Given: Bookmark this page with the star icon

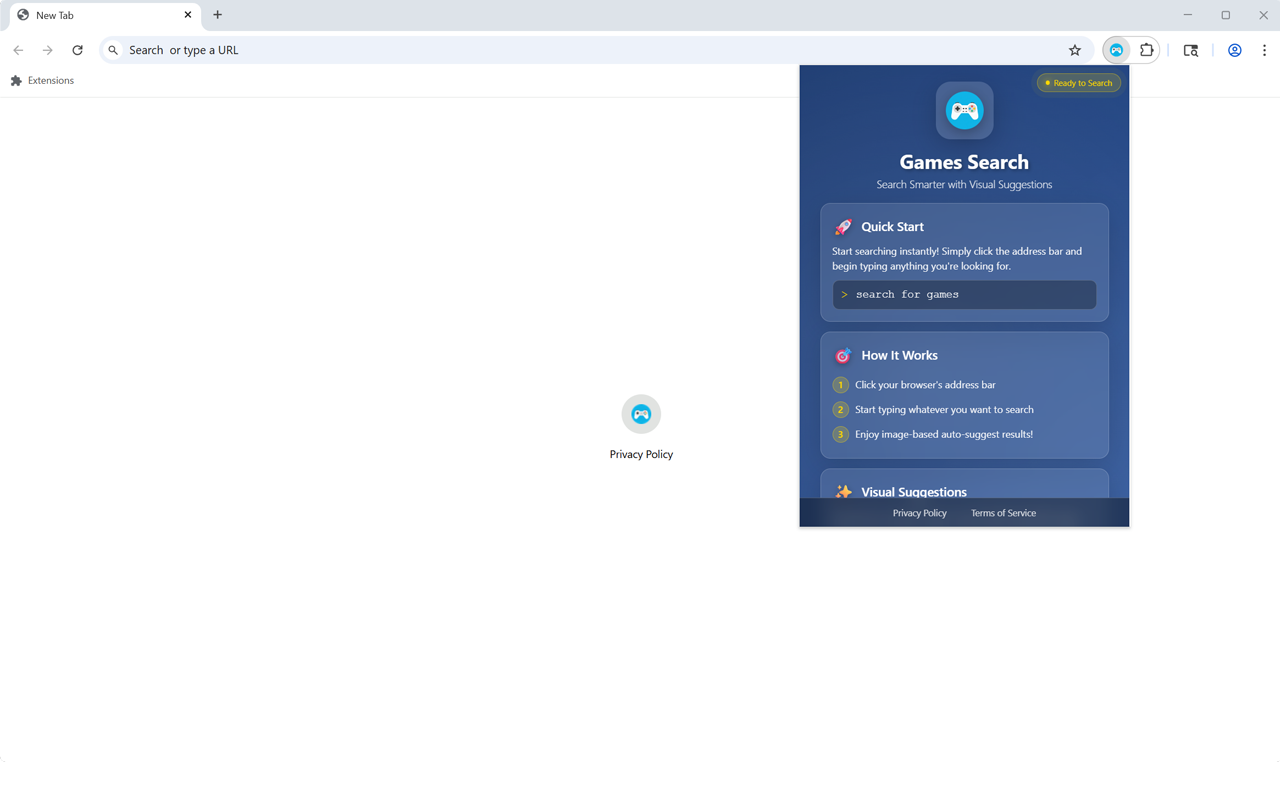Looking at the screenshot, I should pyautogui.click(x=1074, y=50).
